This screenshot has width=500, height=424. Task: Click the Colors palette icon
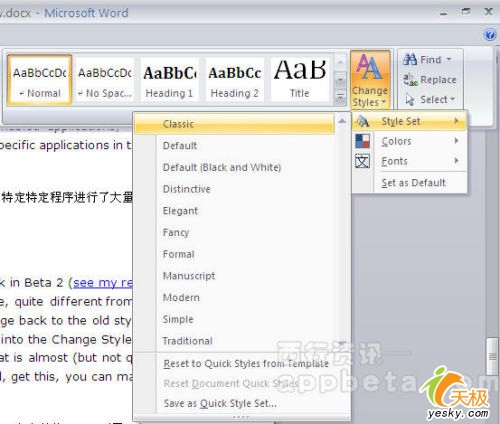point(363,141)
